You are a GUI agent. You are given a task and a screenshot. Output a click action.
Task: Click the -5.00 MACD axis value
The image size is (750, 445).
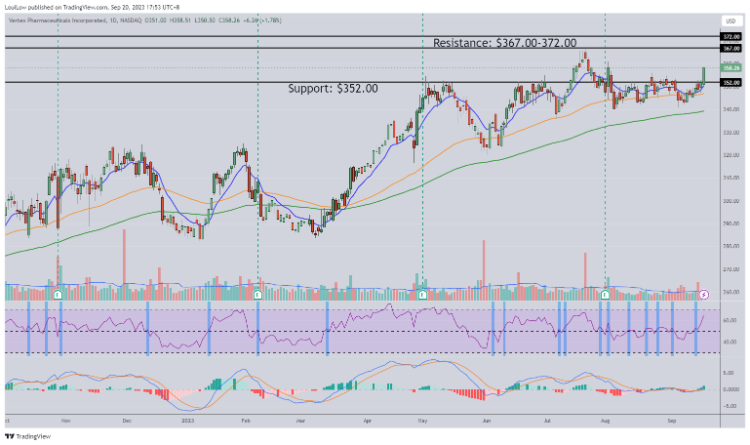coord(730,406)
